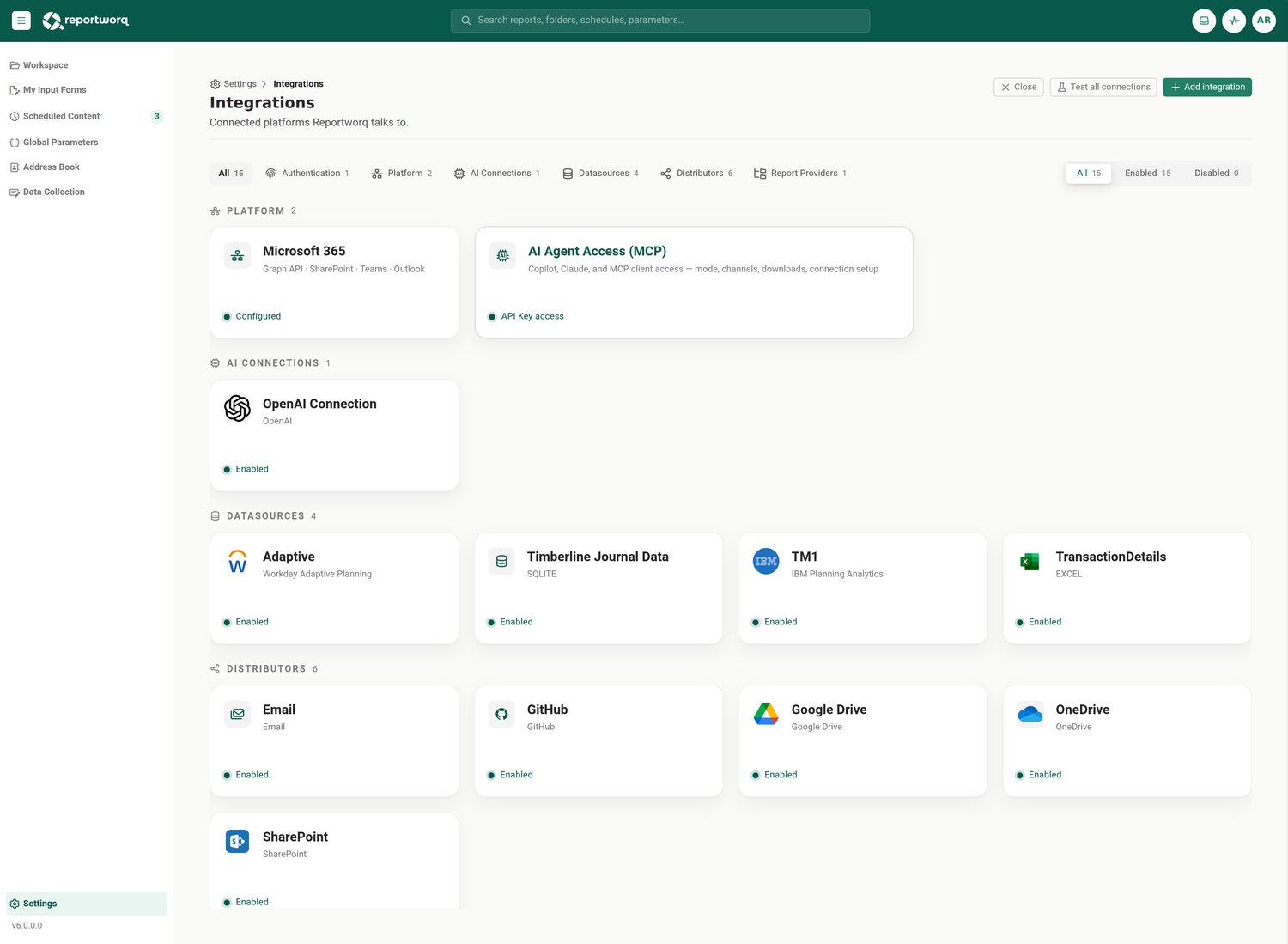Click the Workday Adaptive Planning subtitle
Screen dimensions: 1288x944
click(x=317, y=575)
